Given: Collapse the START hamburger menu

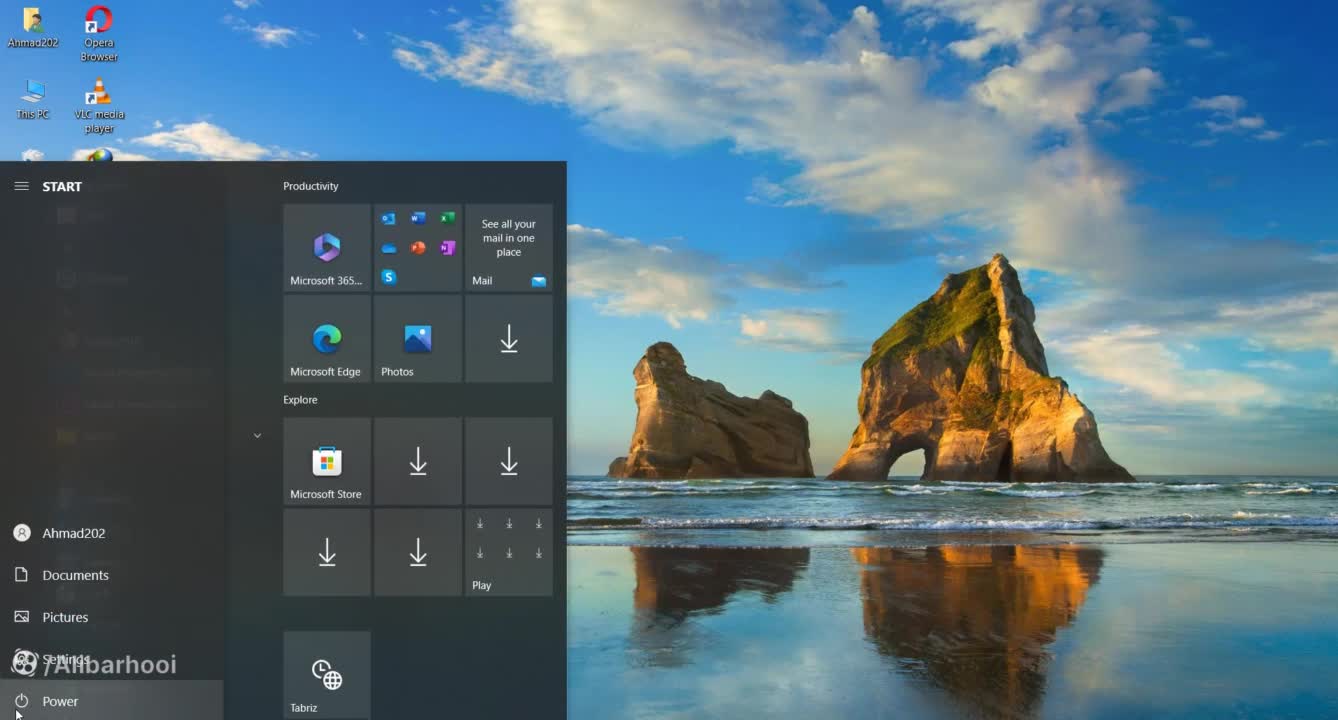Looking at the screenshot, I should (x=21, y=186).
